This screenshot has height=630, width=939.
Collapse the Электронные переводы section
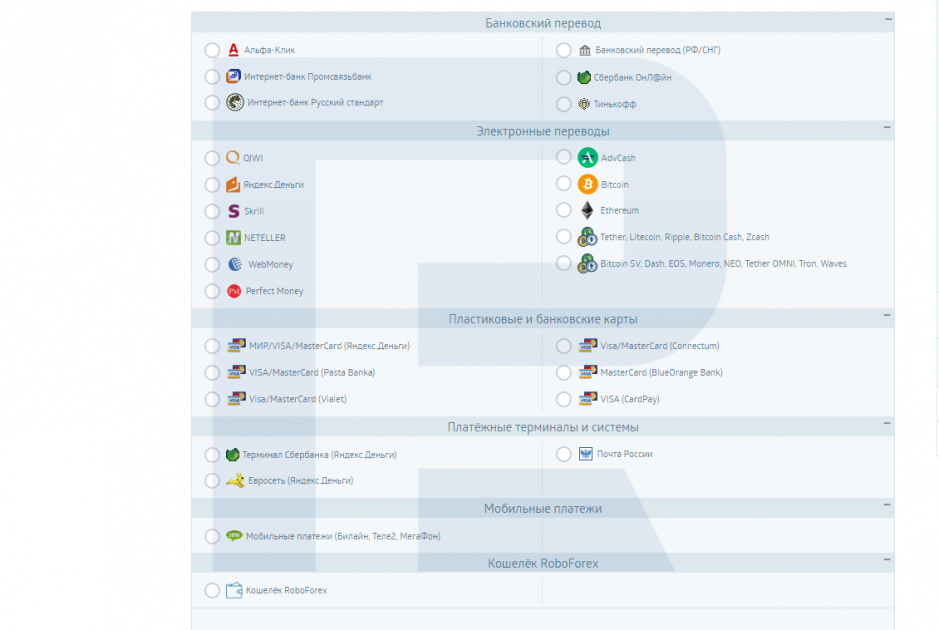click(887, 128)
